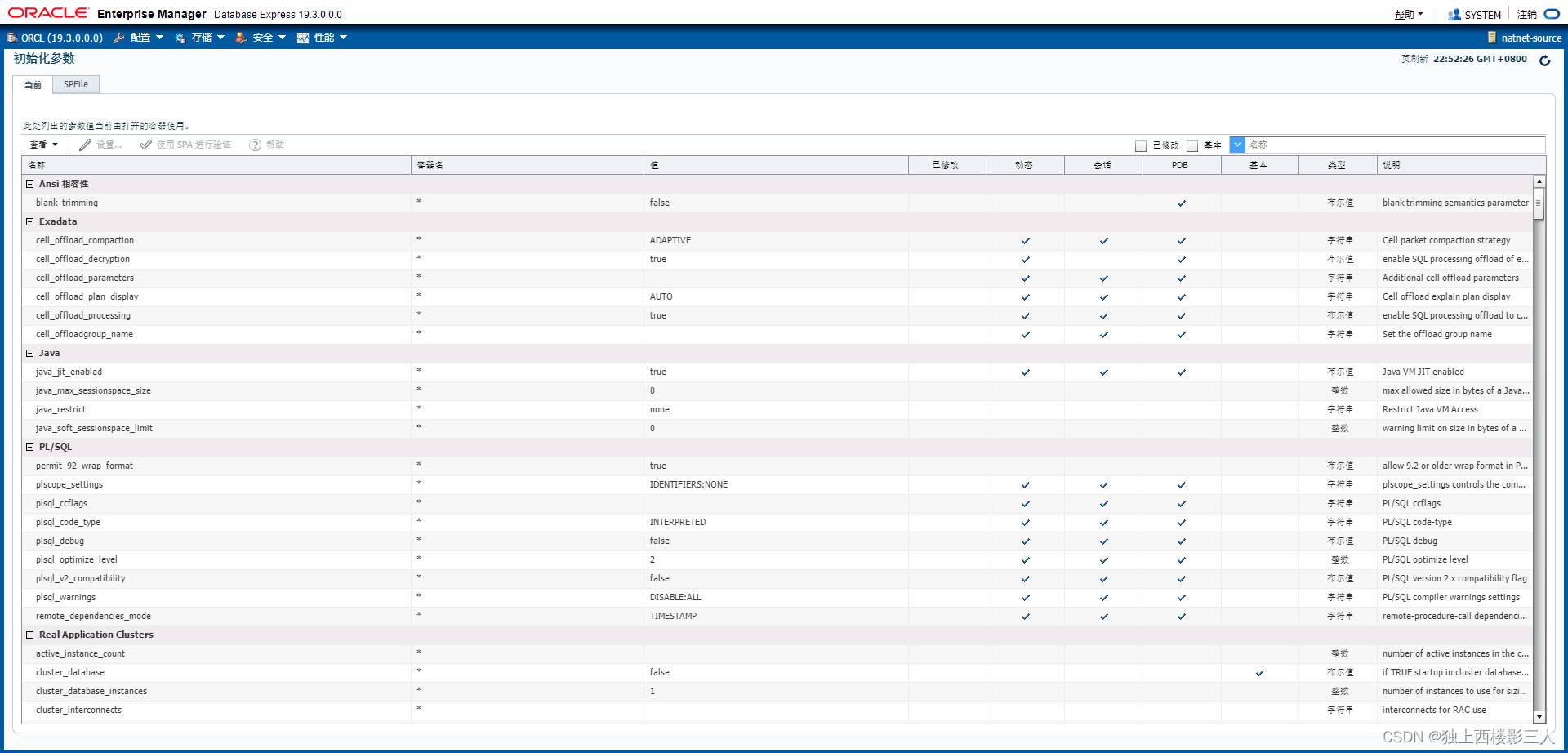Select the cluster_interconnects row name
Image resolution: width=1568 pixels, height=753 pixels.
tap(78, 711)
